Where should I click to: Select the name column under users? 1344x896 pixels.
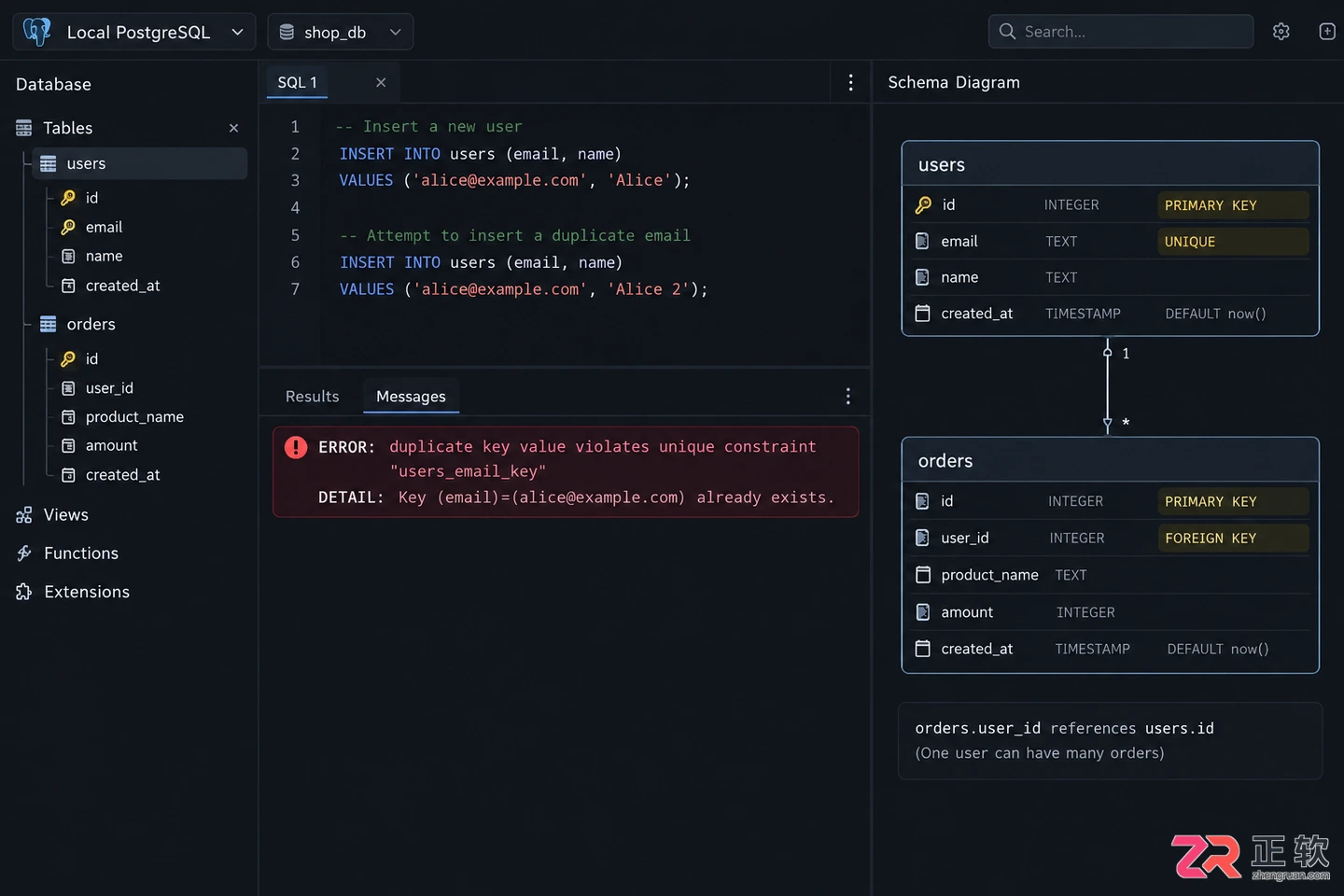pos(104,256)
